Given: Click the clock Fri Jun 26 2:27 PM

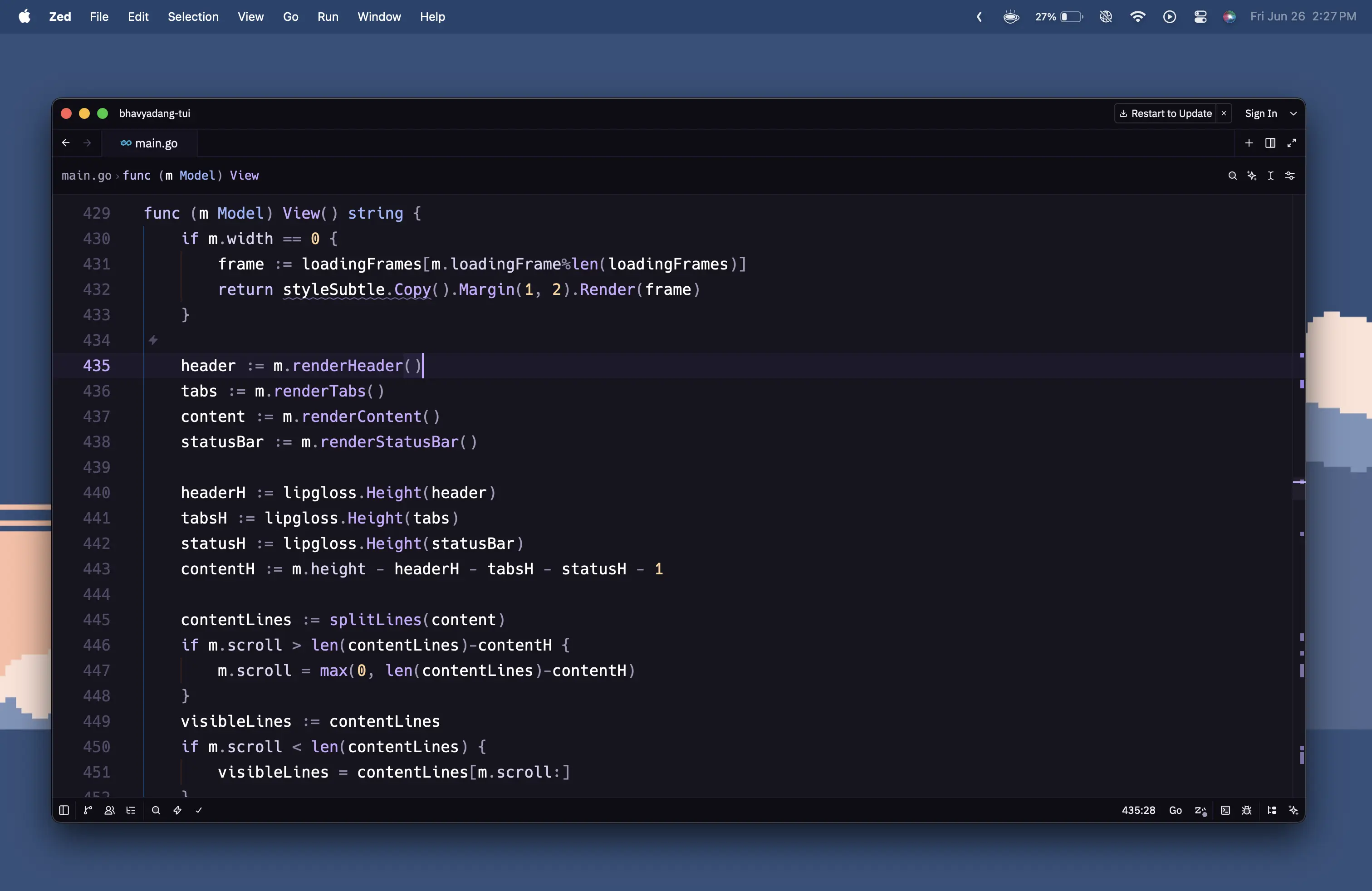Looking at the screenshot, I should 1303,17.
